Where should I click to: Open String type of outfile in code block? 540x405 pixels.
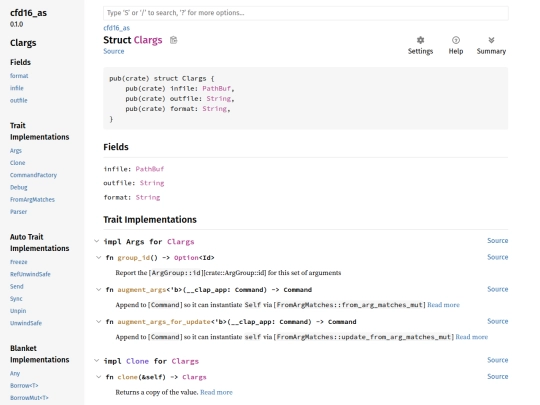point(218,99)
